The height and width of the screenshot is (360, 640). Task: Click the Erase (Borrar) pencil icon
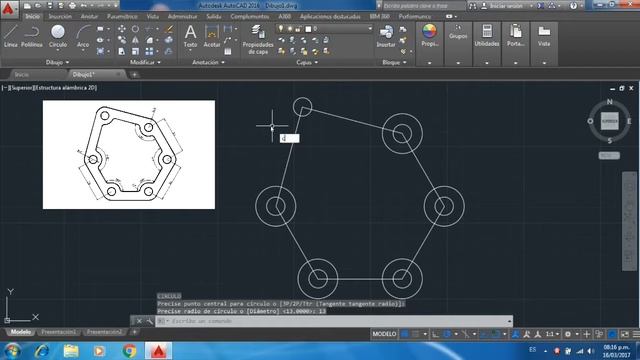(169, 29)
